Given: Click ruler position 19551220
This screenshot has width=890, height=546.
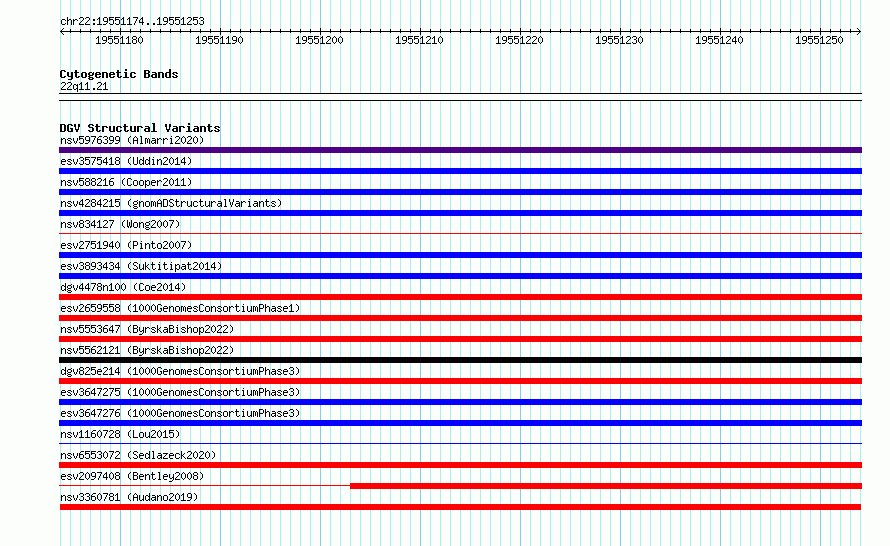Looking at the screenshot, I should [x=519, y=40].
